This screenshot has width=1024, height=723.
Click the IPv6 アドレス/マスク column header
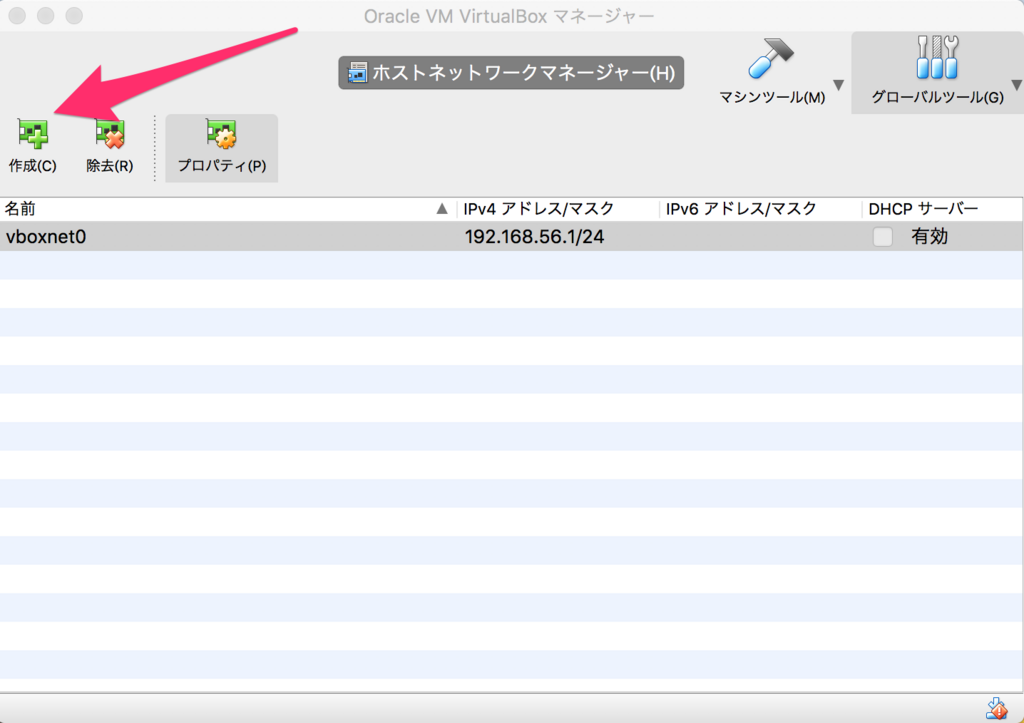[x=760, y=209]
